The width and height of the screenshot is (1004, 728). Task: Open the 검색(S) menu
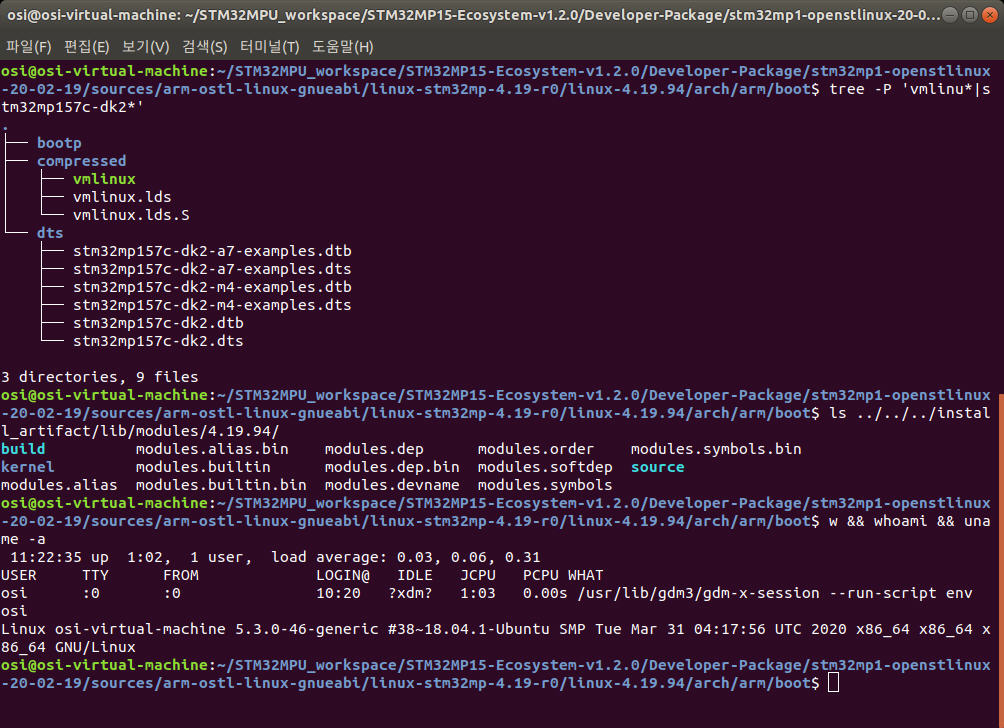pos(204,47)
